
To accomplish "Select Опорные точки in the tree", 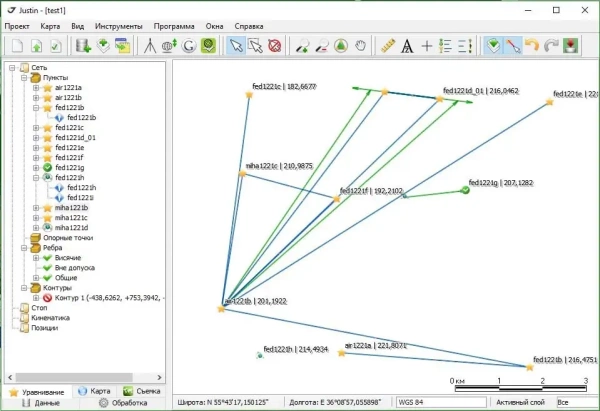I will point(68,238).
